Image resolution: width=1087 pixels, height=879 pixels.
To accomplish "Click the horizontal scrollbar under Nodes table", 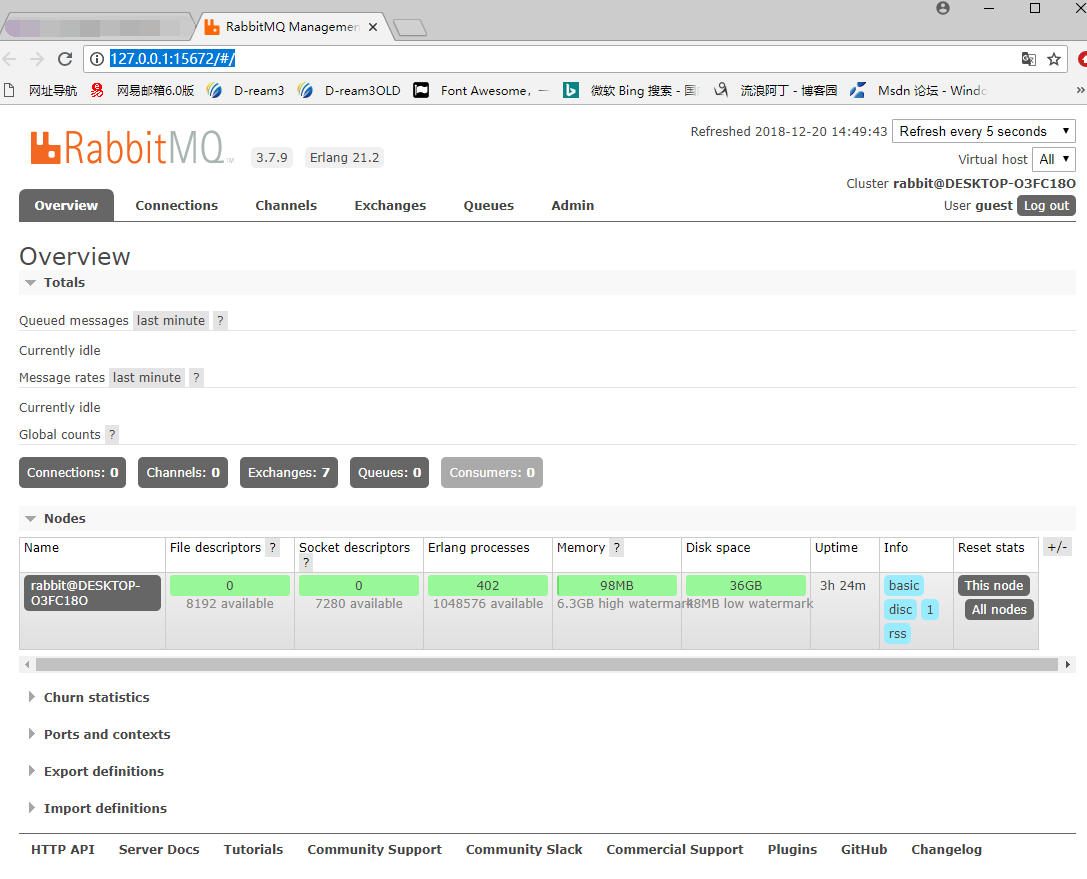I will coord(547,665).
